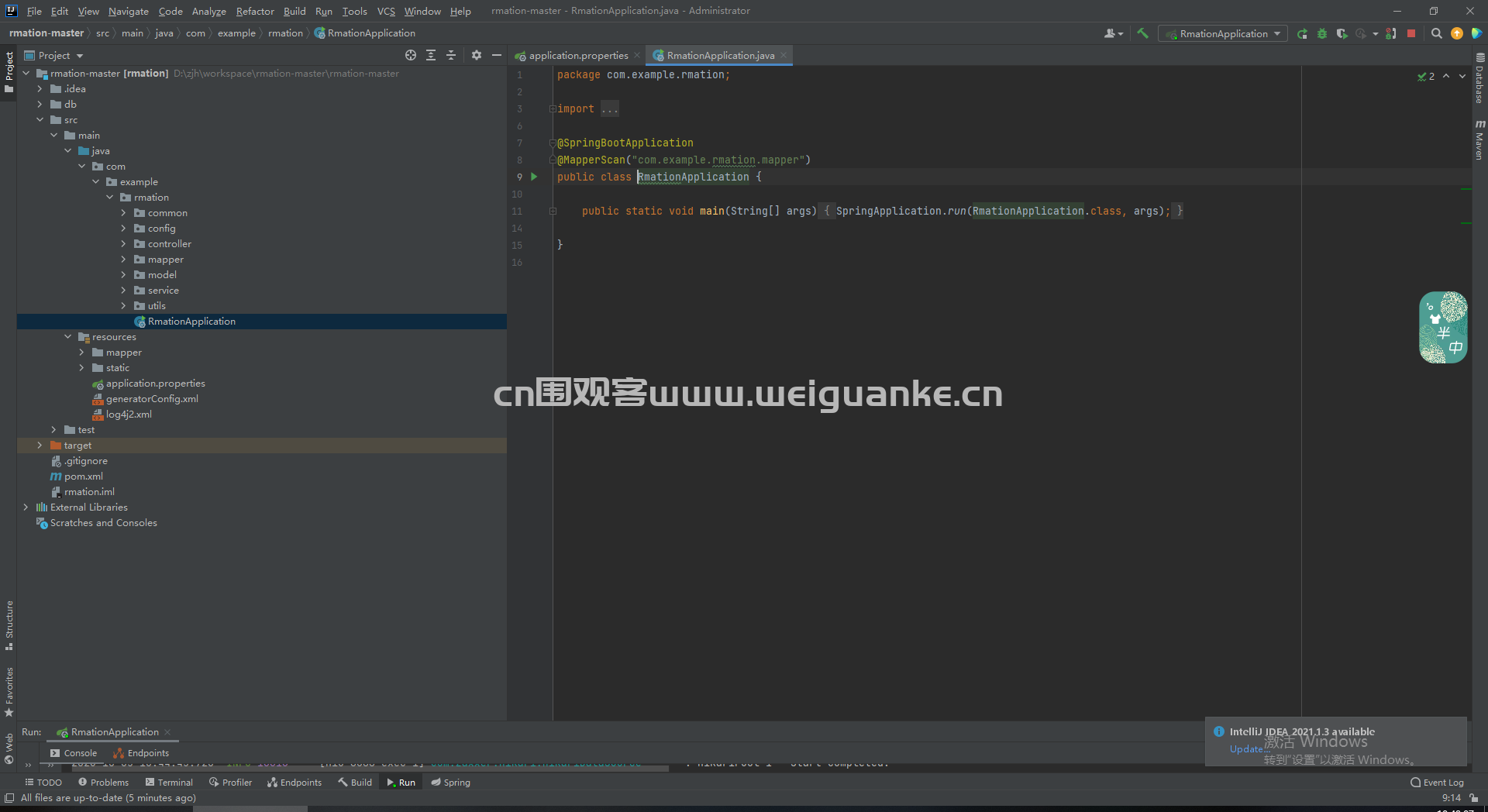Select pom.xml in project tree
The height and width of the screenshot is (812, 1488).
(84, 477)
